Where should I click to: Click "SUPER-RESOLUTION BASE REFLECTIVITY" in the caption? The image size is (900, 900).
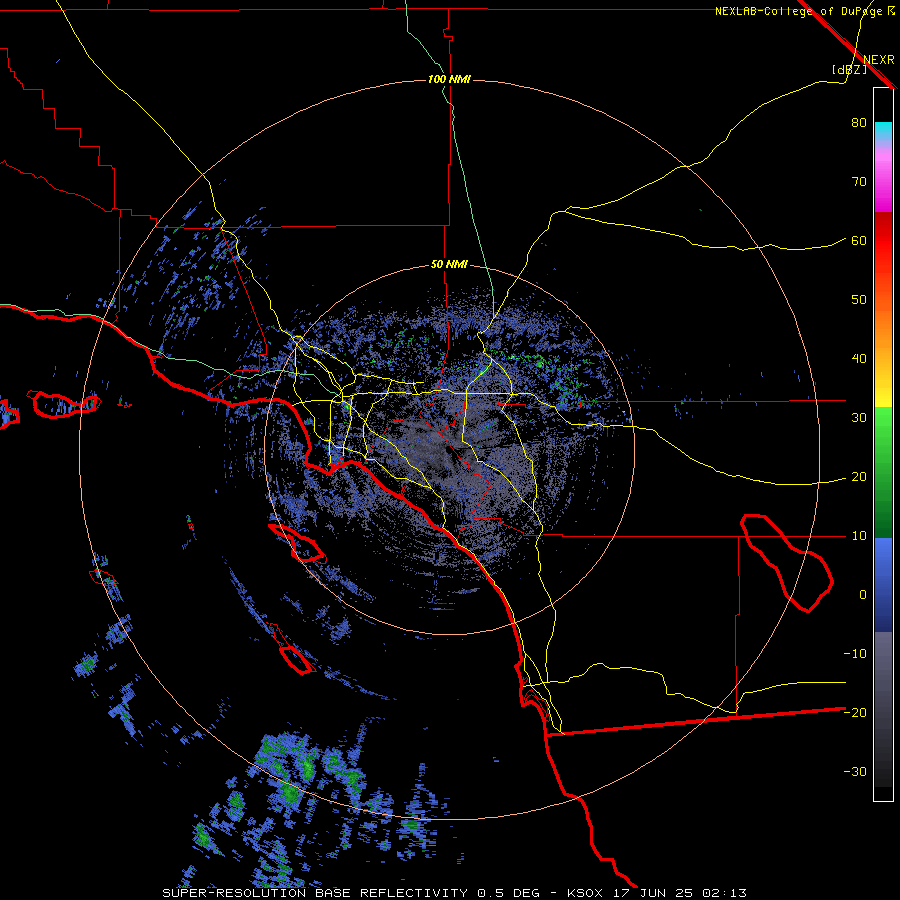(315, 893)
